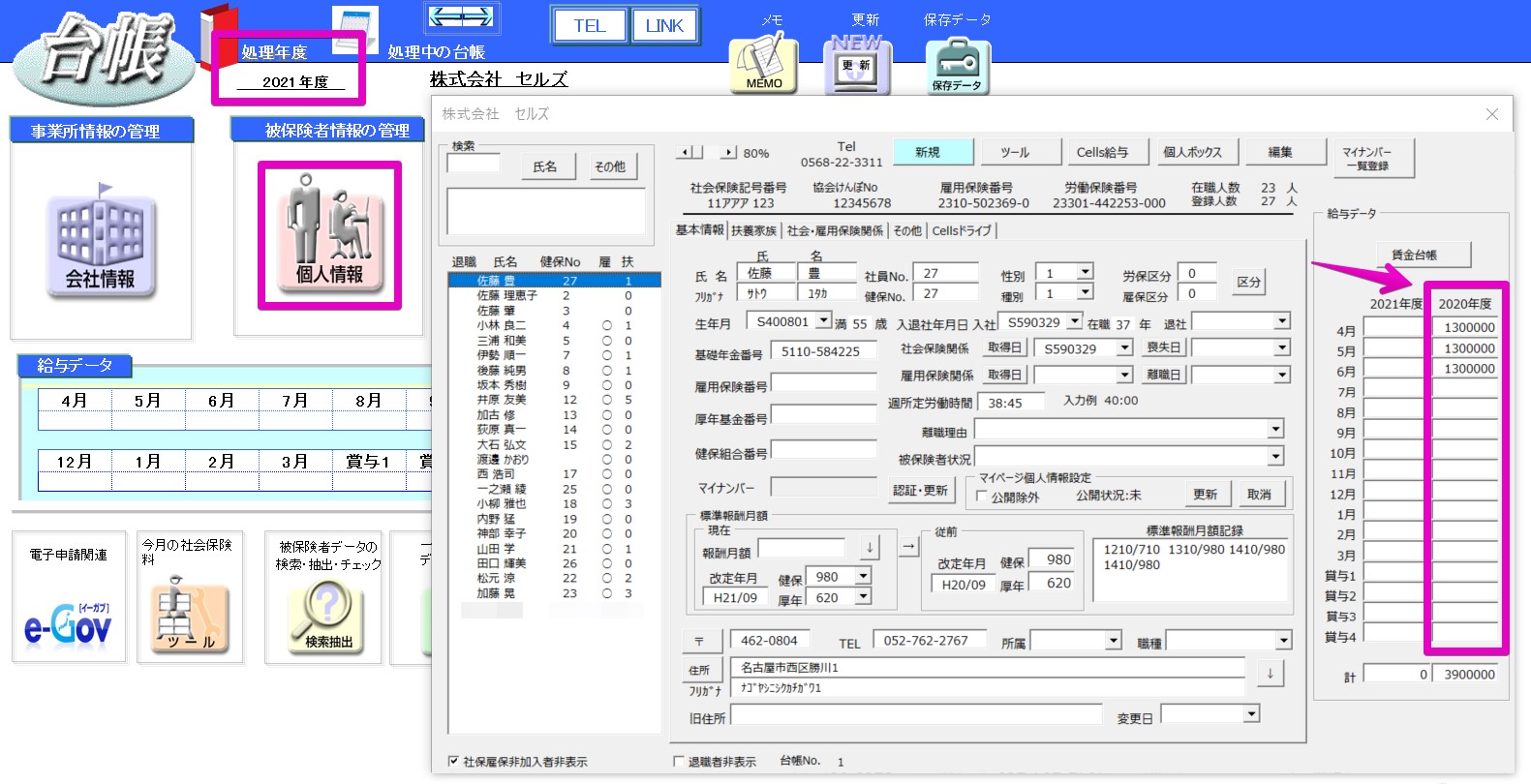
Task: Click the 2021 年度 processing year value
Action: 293,82
